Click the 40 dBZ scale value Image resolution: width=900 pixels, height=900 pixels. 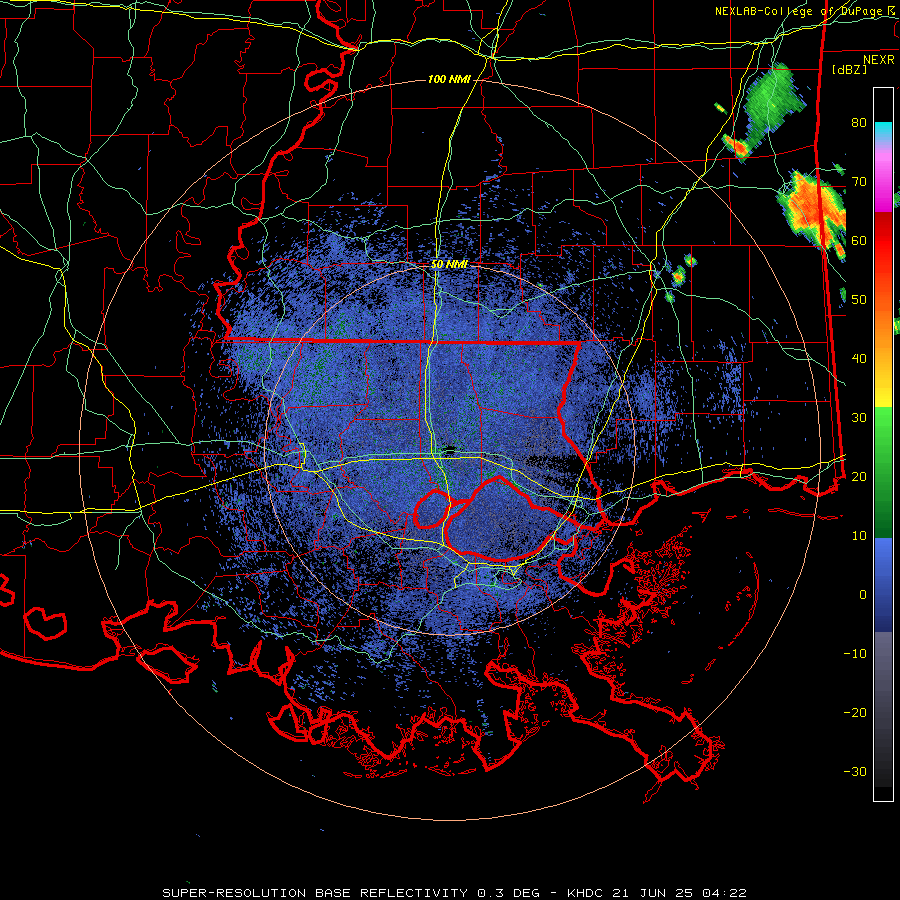click(859, 359)
